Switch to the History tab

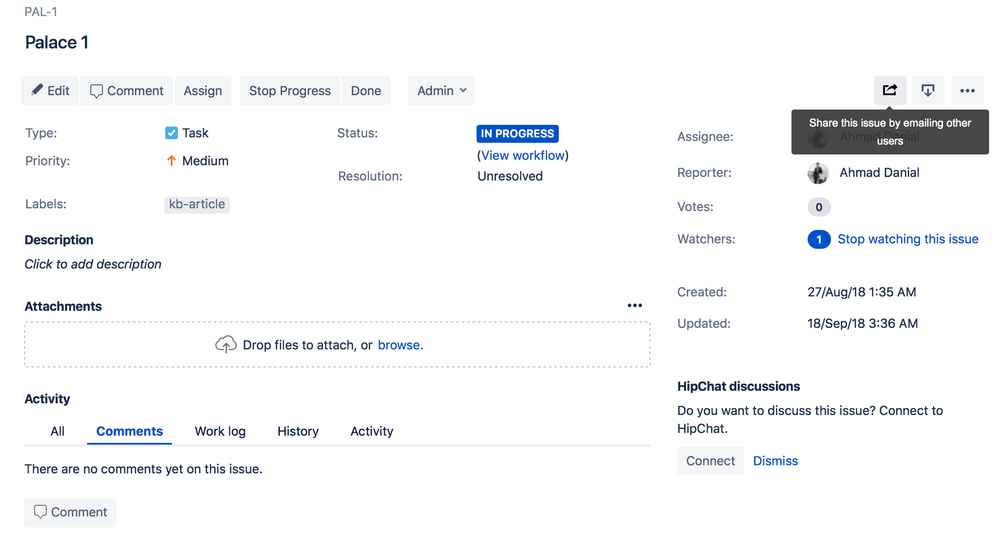[298, 431]
